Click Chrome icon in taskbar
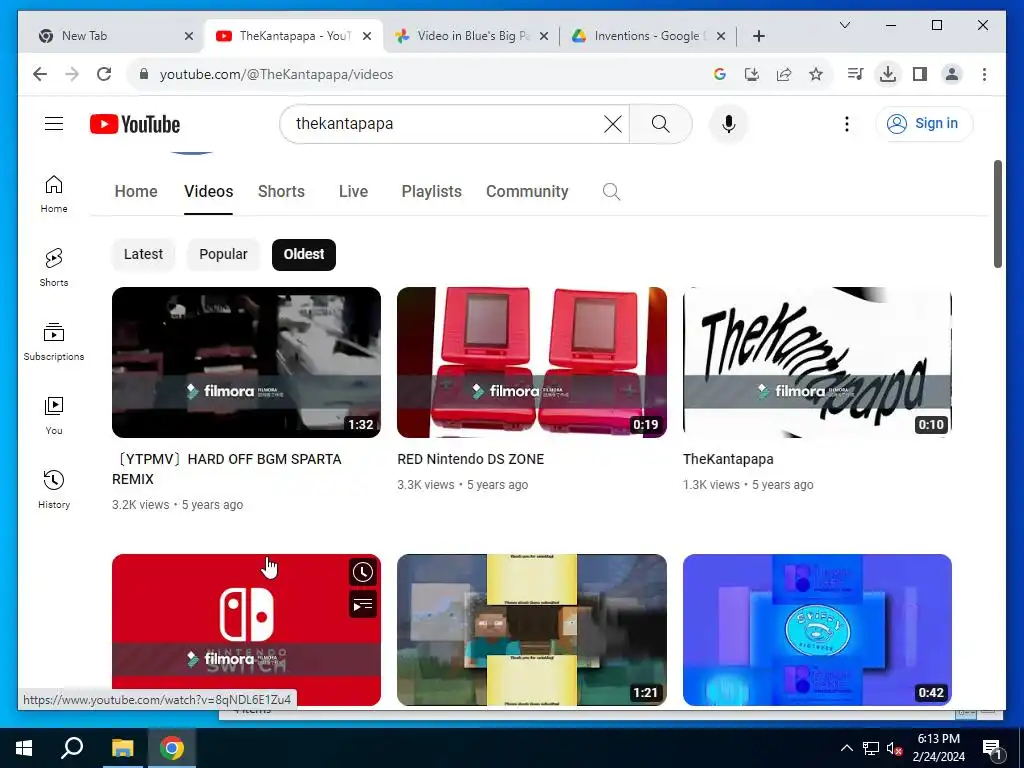Viewport: 1024px width, 768px height. click(172, 748)
